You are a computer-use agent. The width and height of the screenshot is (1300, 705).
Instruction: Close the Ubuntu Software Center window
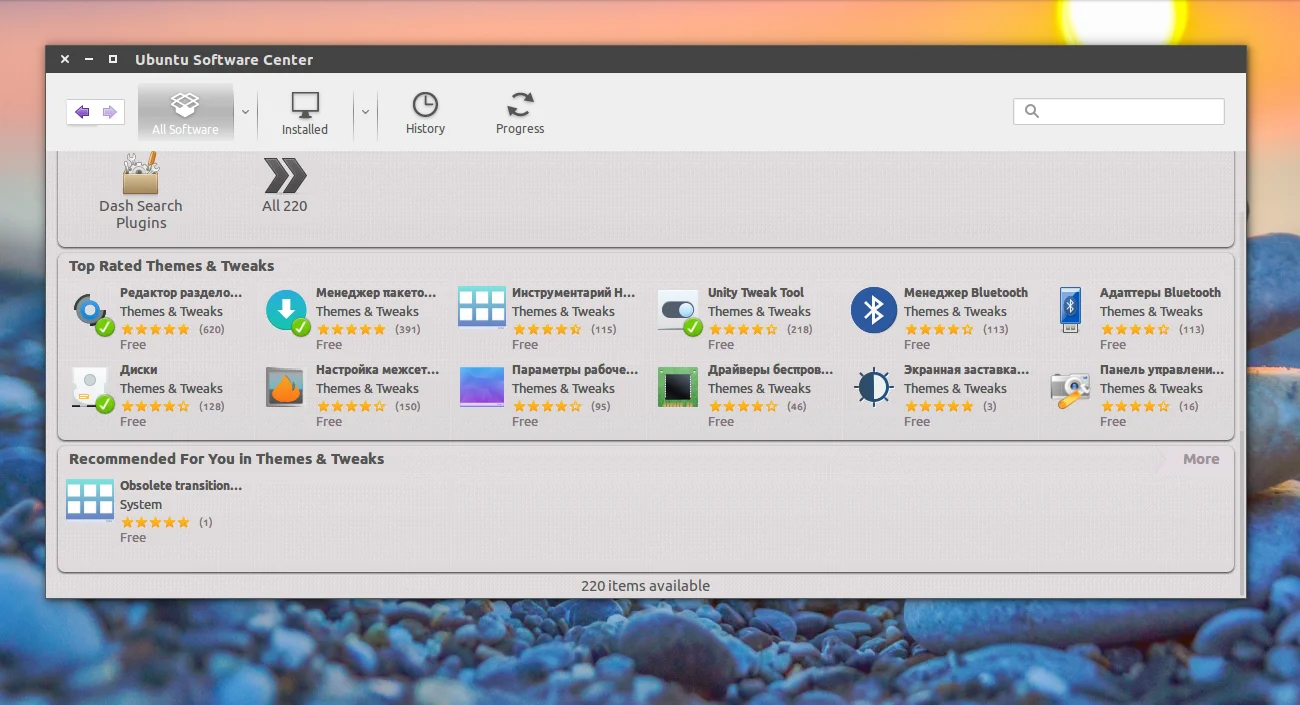(x=65, y=60)
